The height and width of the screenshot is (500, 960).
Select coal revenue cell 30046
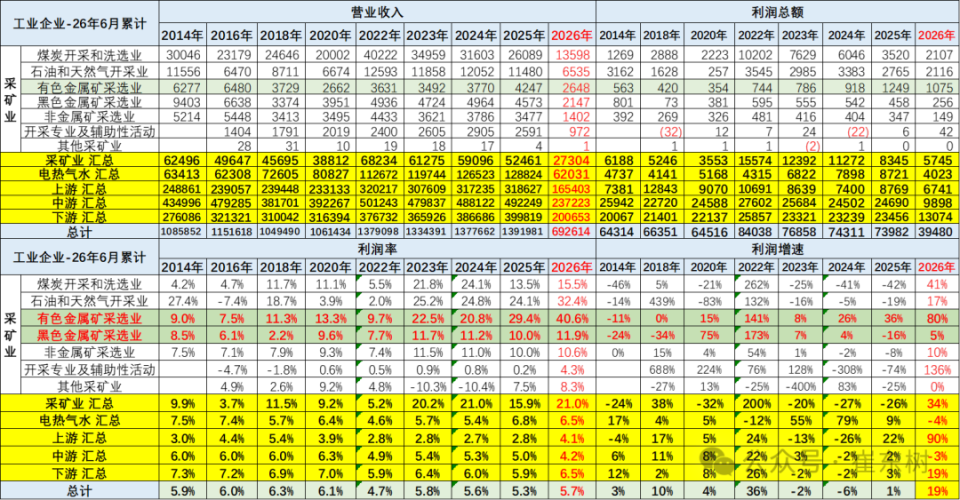183,54
